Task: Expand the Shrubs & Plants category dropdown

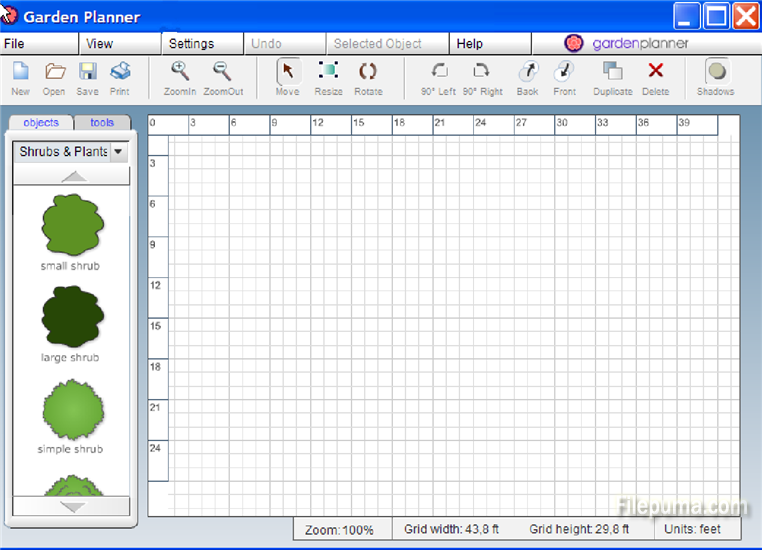Action: pos(119,152)
